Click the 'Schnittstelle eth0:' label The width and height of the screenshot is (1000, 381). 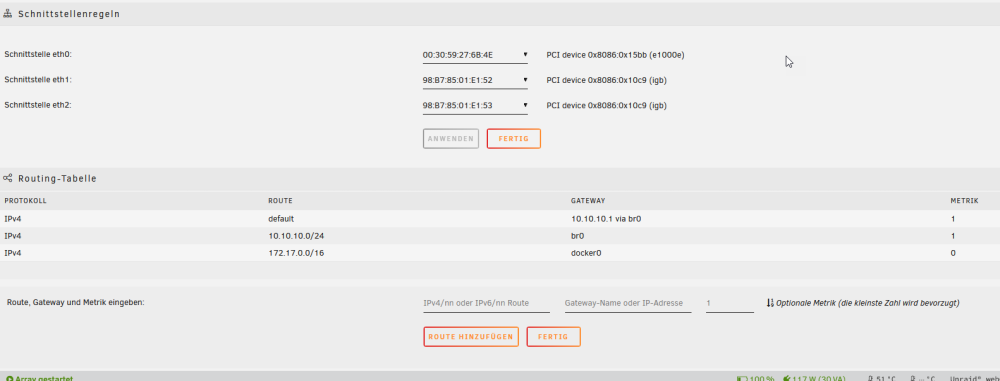click(x=38, y=55)
